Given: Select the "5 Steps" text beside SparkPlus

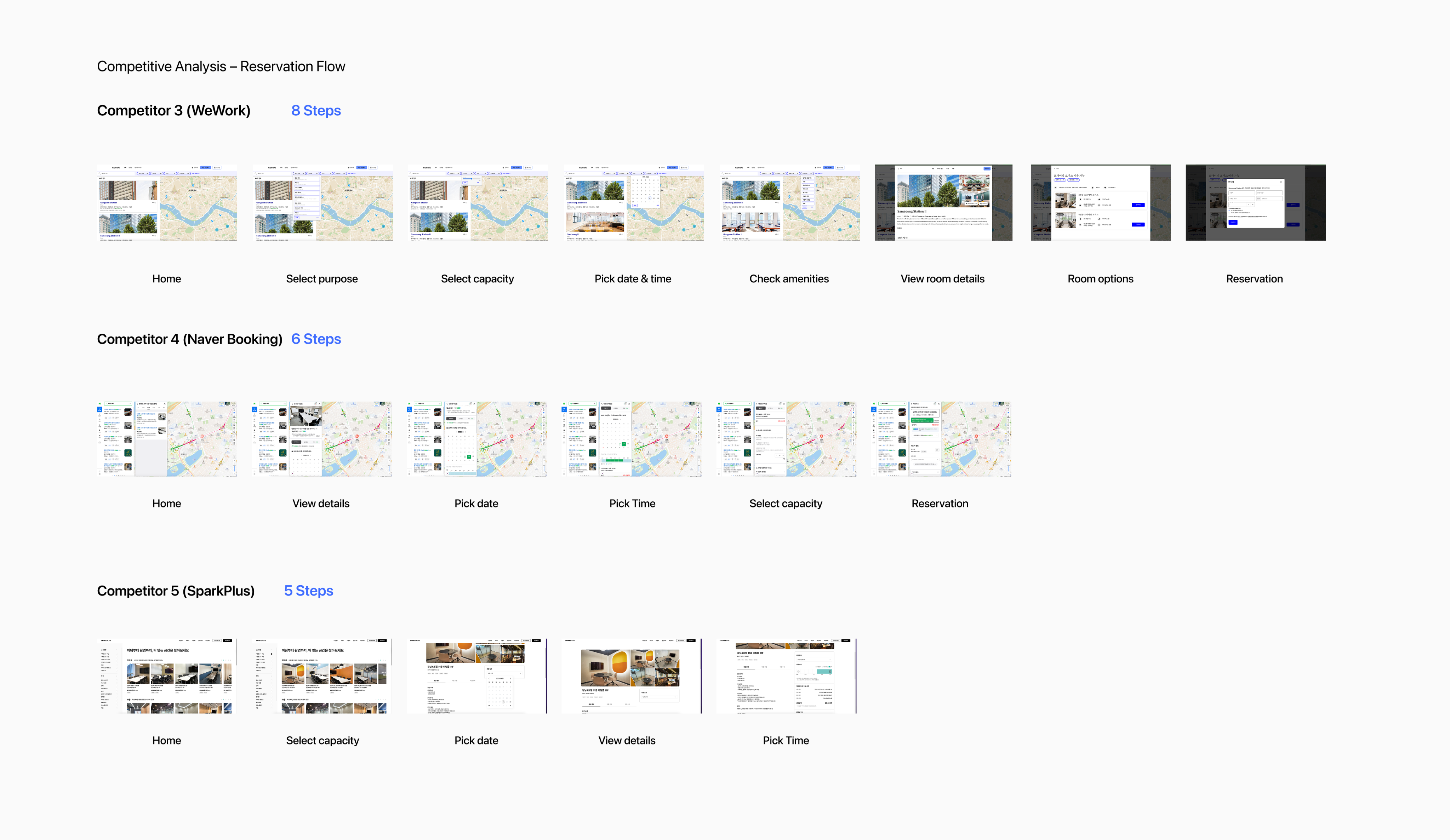Looking at the screenshot, I should pyautogui.click(x=308, y=591).
